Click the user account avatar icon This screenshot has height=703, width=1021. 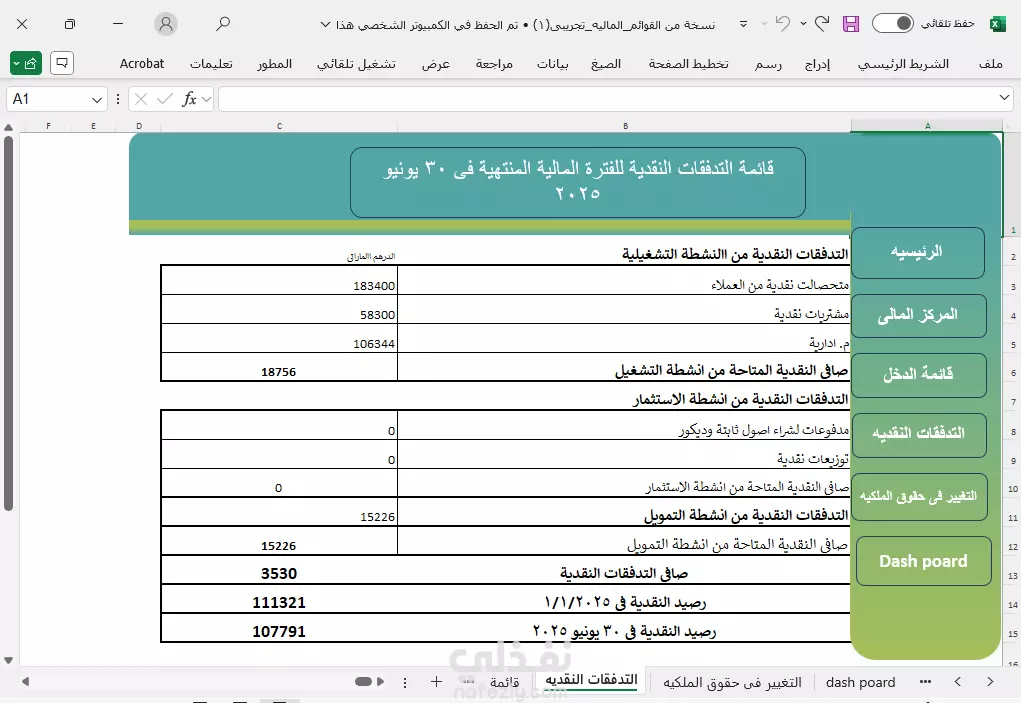pyautogui.click(x=166, y=24)
